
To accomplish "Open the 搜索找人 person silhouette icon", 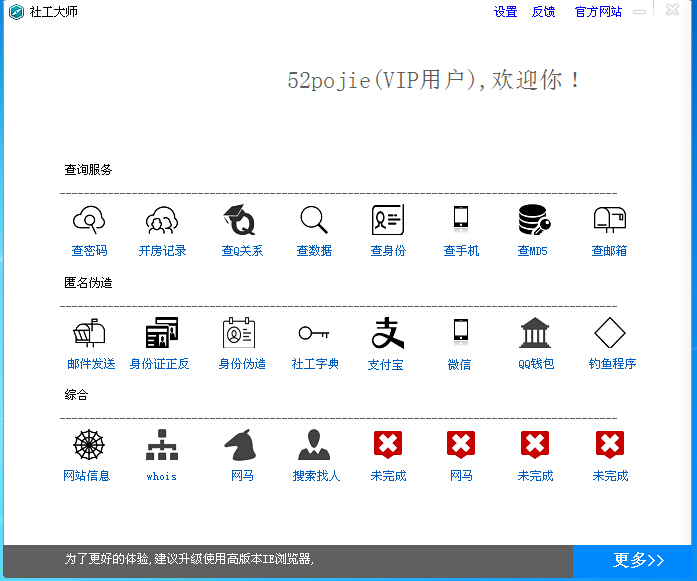I will point(314,445).
